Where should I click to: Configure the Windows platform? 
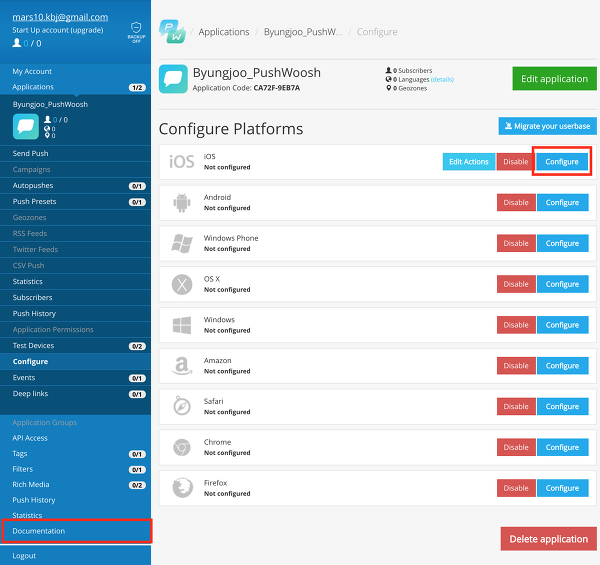pyautogui.click(x=562, y=325)
